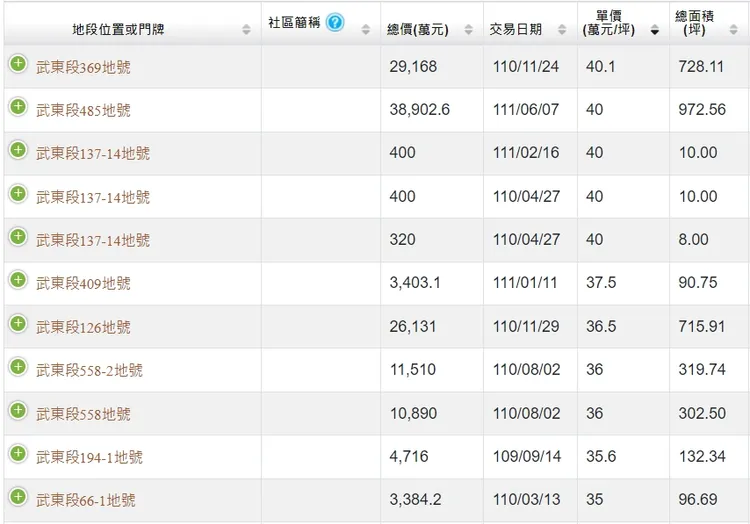Select total price 38,902.6
Screen dimensions: 750x524
[x=419, y=109]
